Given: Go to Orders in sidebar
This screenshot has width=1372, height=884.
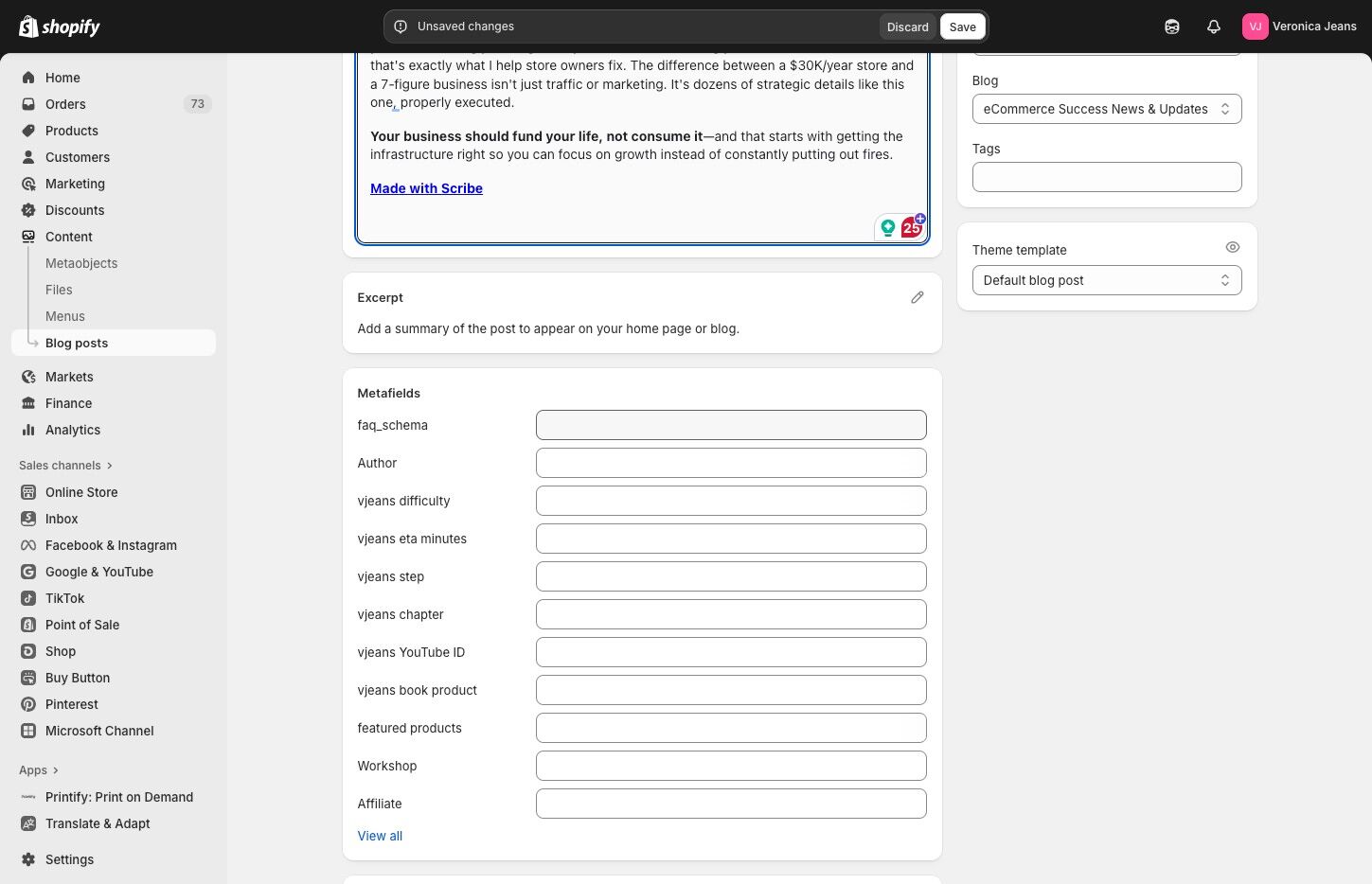Looking at the screenshot, I should point(65,104).
